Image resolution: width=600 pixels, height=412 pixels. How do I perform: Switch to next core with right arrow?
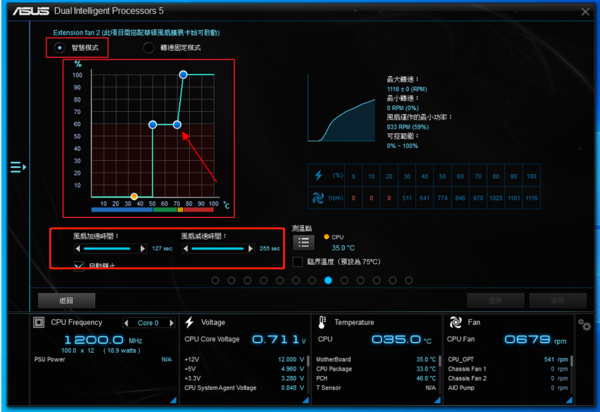tap(169, 323)
